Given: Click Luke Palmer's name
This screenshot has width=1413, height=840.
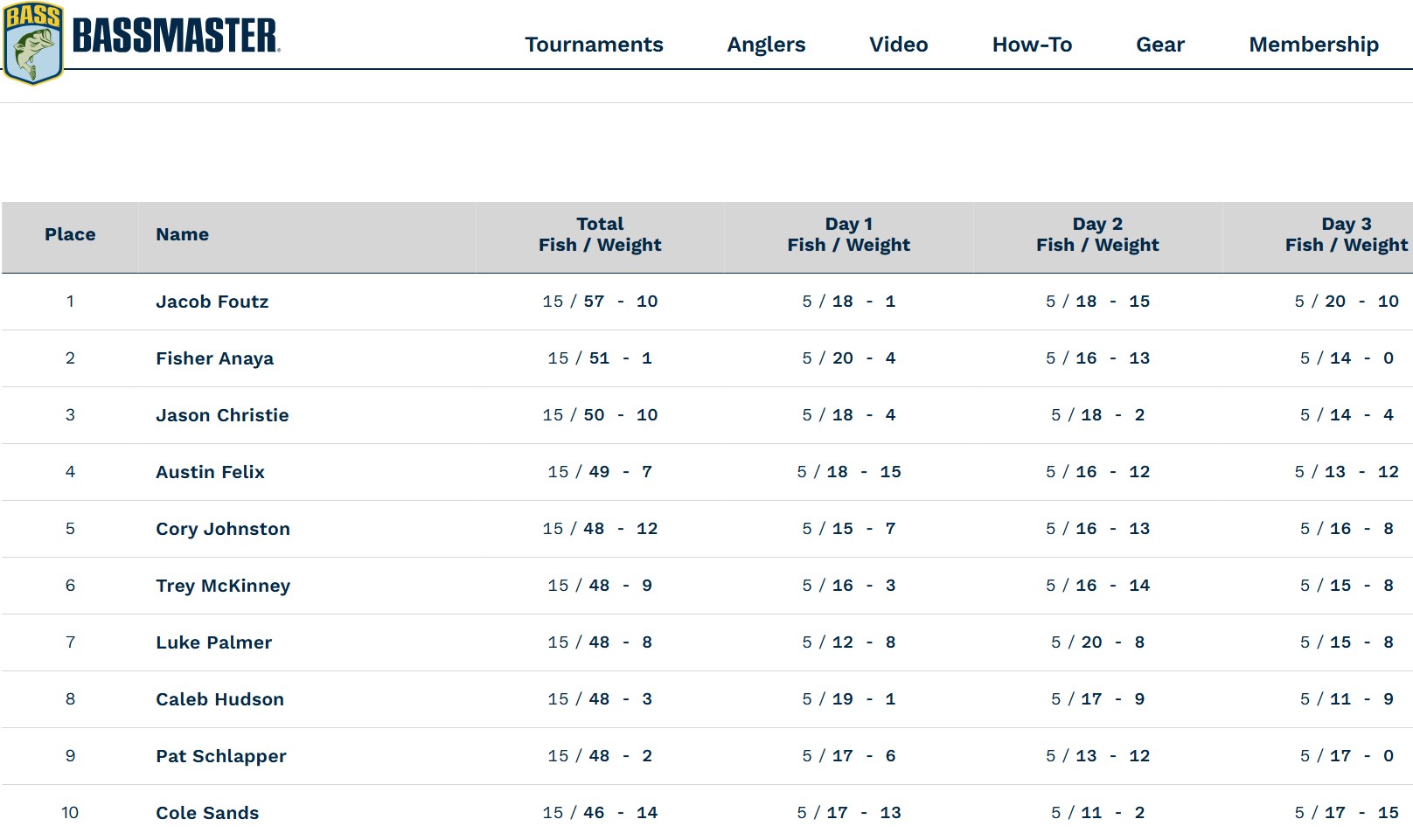Looking at the screenshot, I should point(213,642).
